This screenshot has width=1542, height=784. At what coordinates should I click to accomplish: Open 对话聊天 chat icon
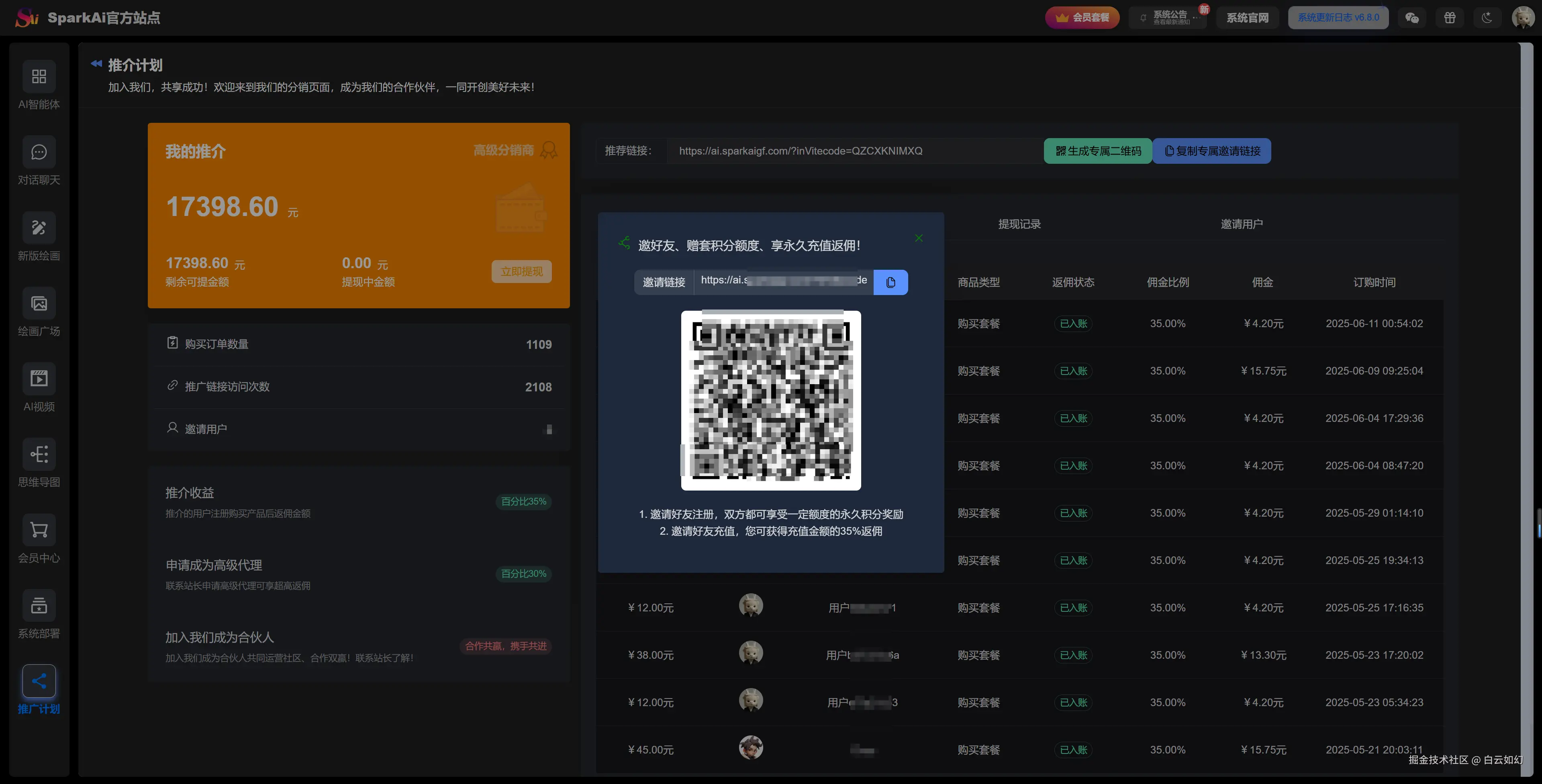39,152
